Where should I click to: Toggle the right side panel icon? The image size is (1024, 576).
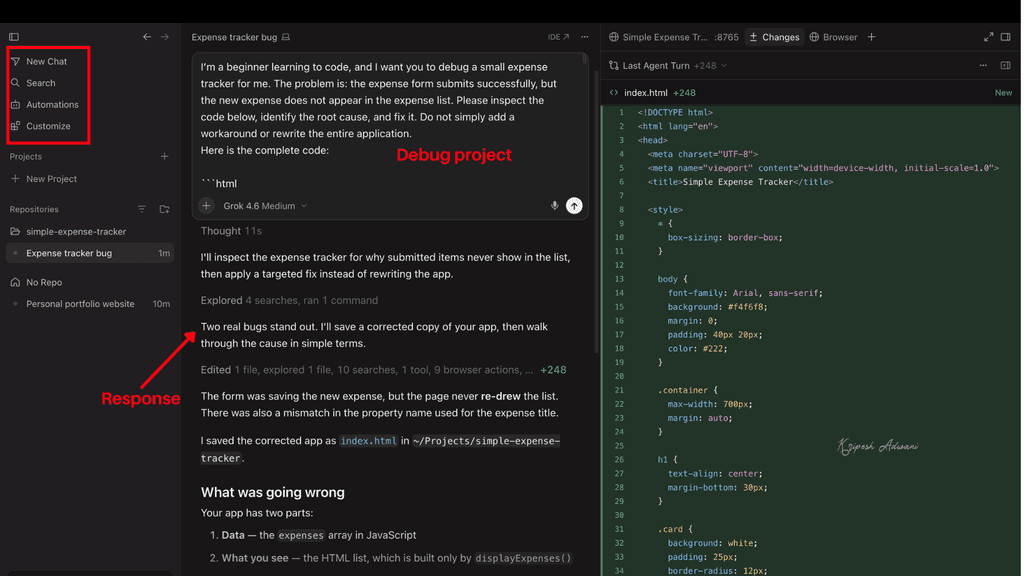[x=1006, y=37]
